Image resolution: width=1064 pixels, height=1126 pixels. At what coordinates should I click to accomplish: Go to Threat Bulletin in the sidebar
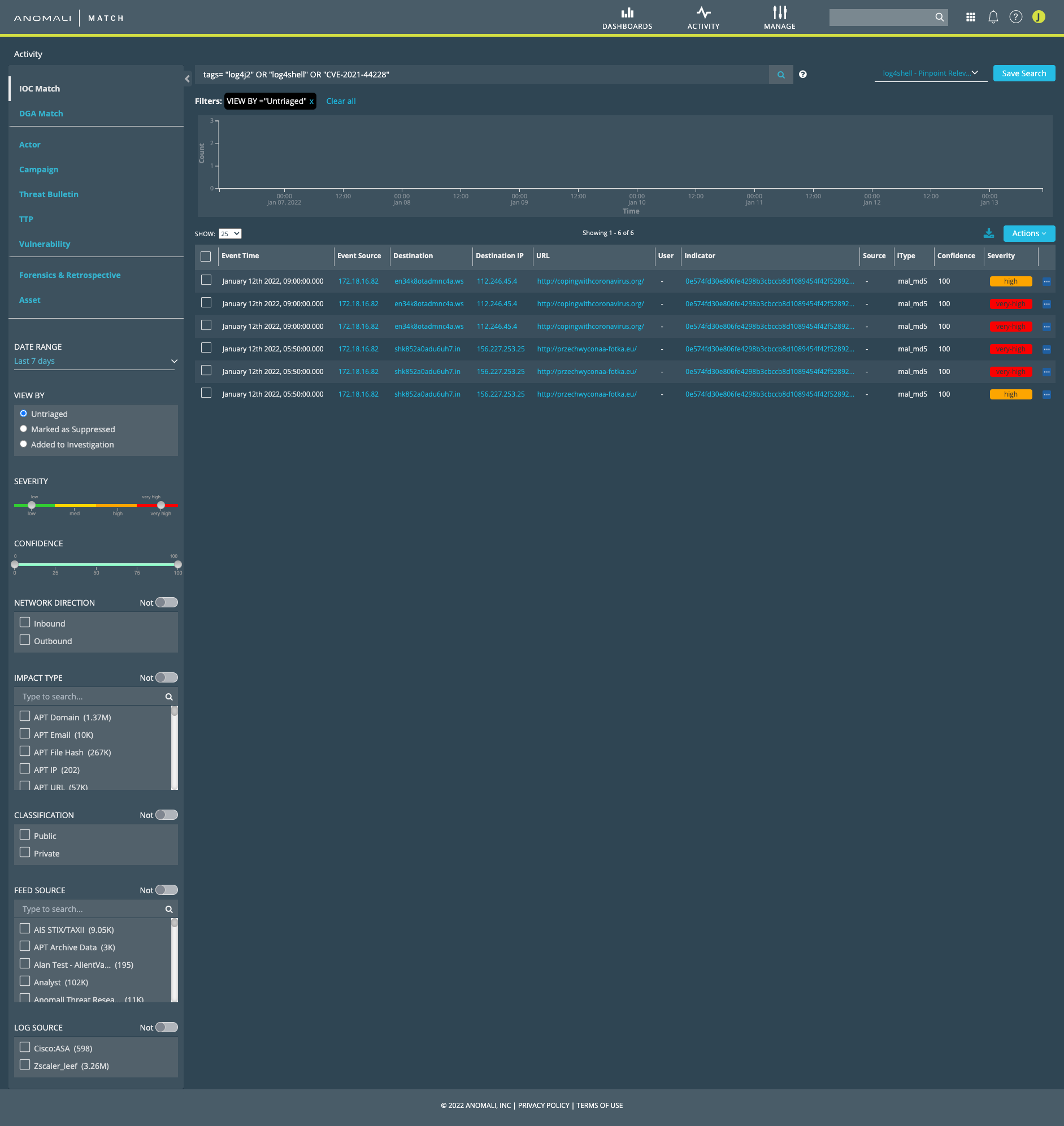coord(49,194)
